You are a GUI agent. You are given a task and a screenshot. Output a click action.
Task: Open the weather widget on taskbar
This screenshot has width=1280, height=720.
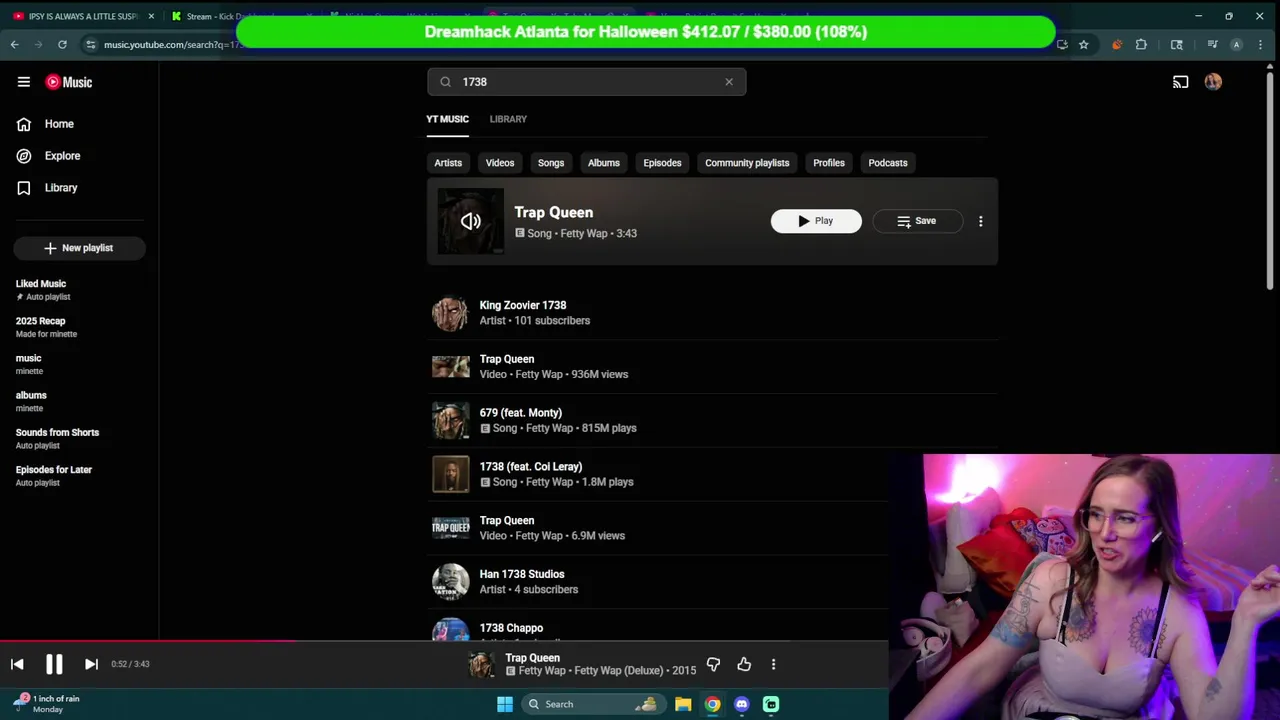coord(47,704)
